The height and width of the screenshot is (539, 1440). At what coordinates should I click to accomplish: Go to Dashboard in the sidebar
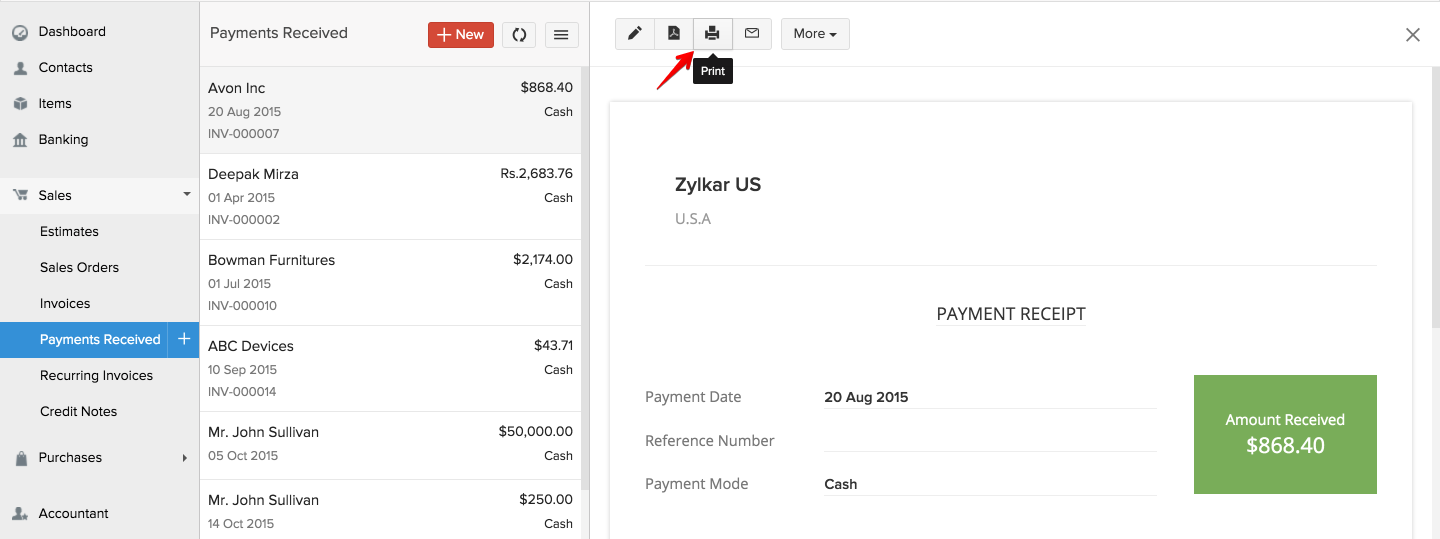click(x=71, y=32)
